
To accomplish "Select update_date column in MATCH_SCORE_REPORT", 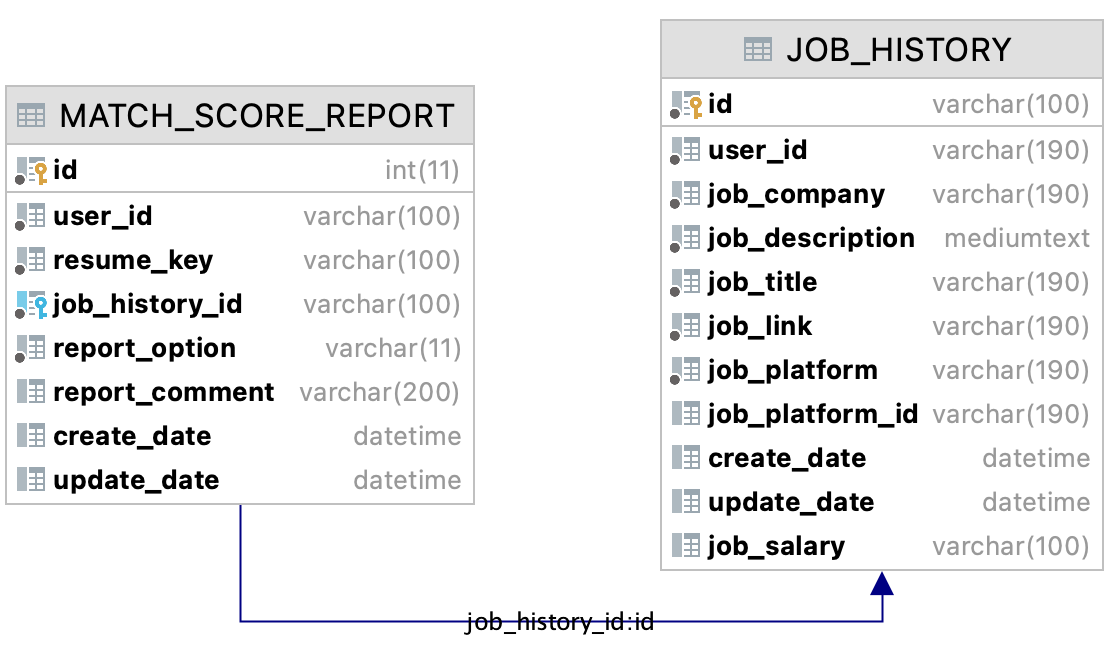I will (136, 480).
